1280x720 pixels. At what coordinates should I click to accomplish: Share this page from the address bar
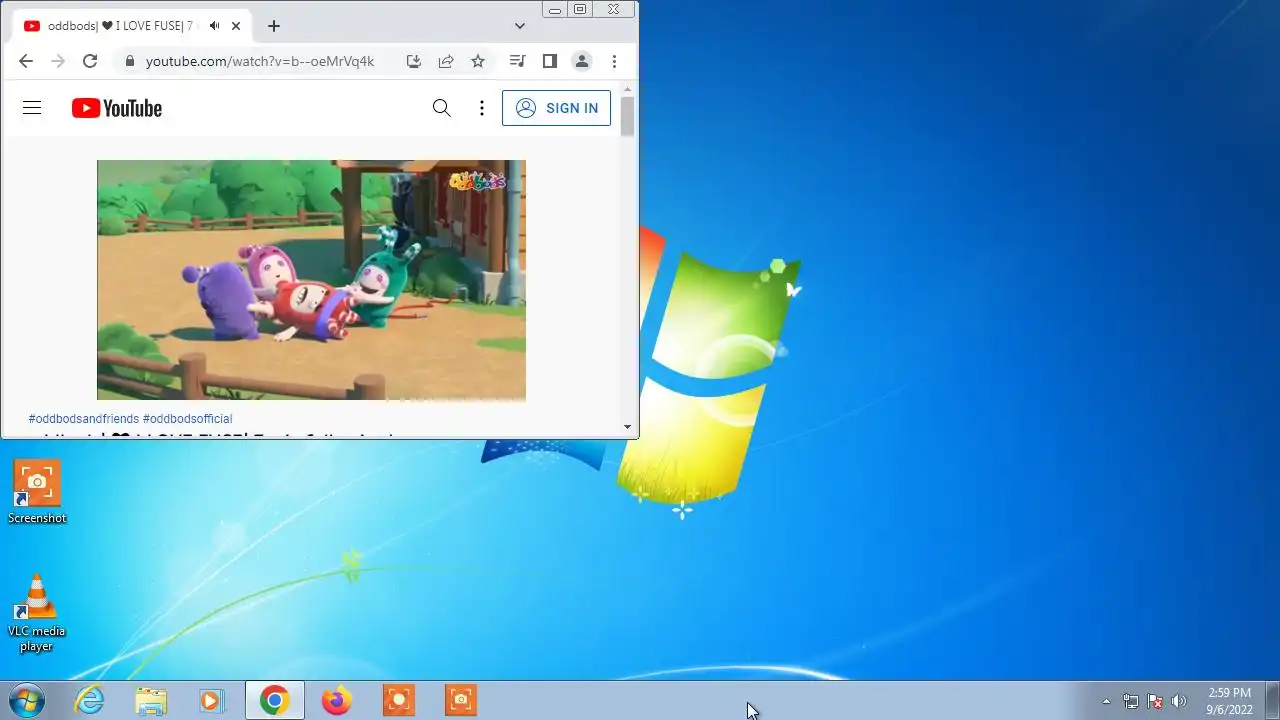click(446, 61)
